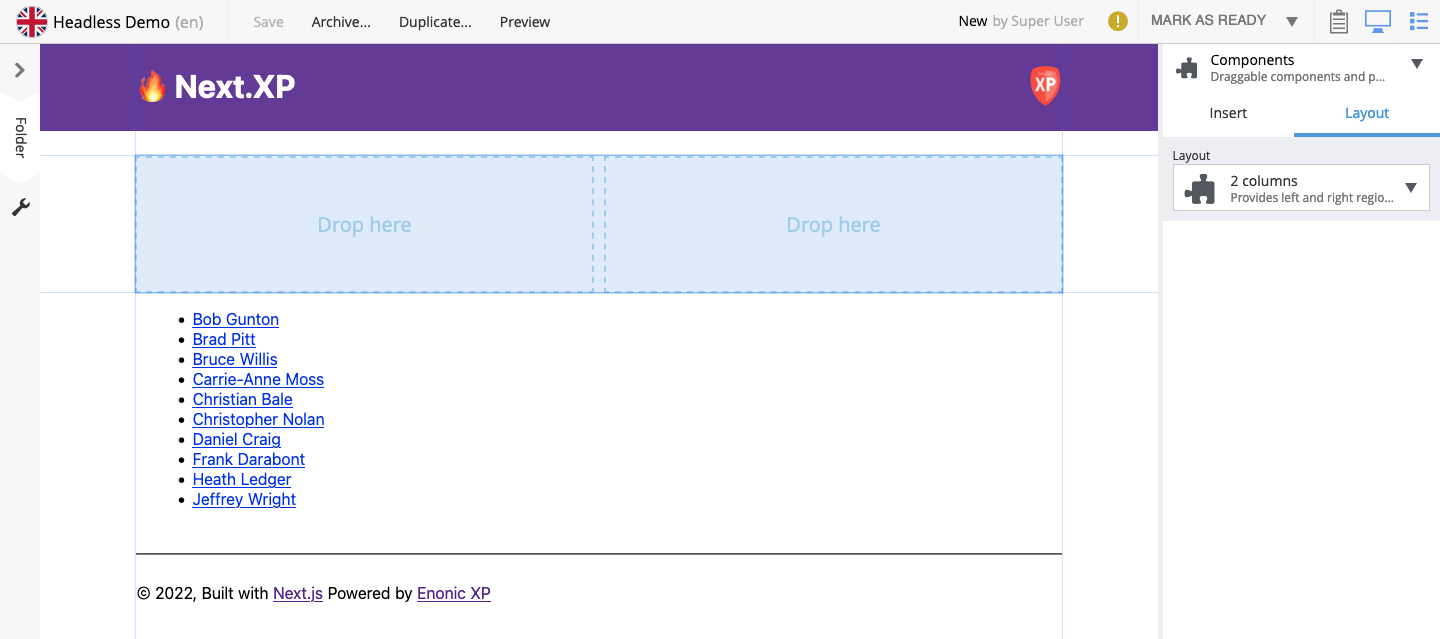The height and width of the screenshot is (639, 1440).
Task: Click the MARK AS READY button
Action: 1208,20
